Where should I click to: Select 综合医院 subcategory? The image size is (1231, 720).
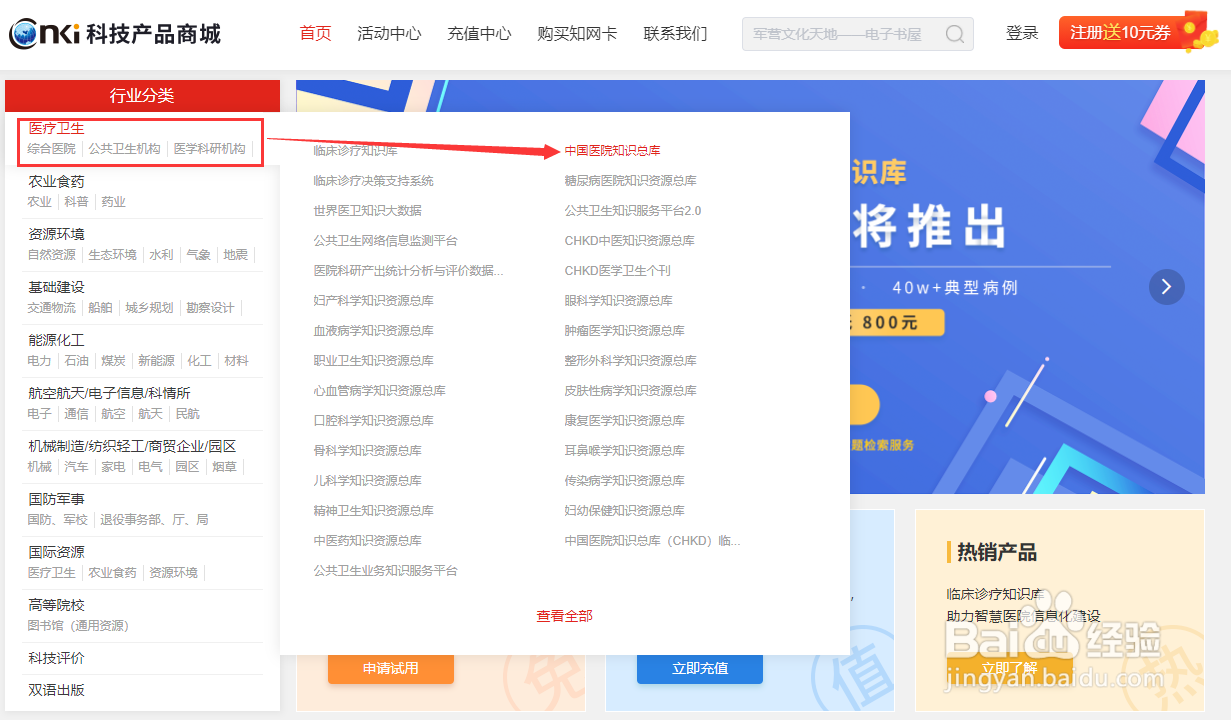[x=51, y=148]
